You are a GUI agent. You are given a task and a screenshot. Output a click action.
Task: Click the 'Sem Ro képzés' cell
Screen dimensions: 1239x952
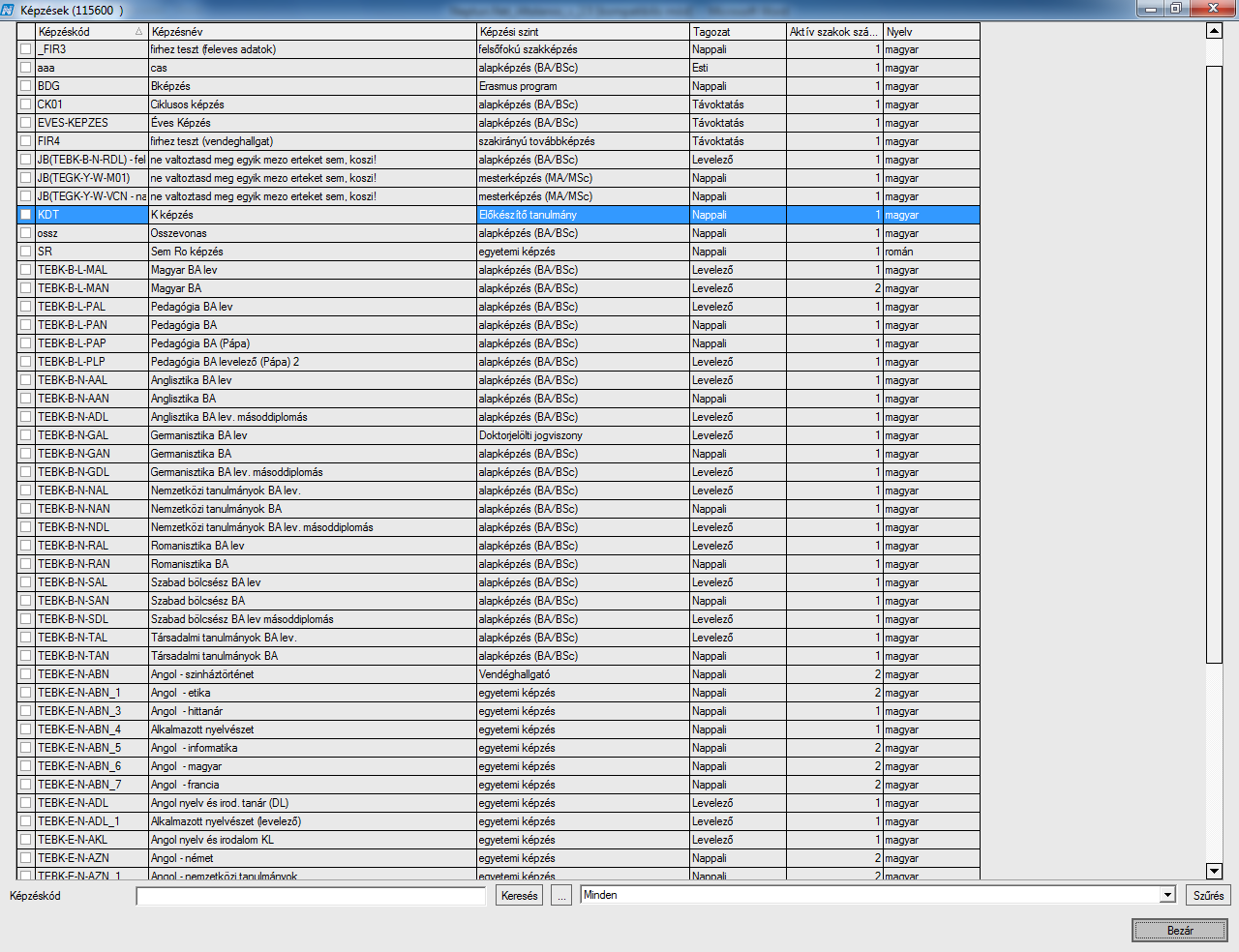pos(313,252)
